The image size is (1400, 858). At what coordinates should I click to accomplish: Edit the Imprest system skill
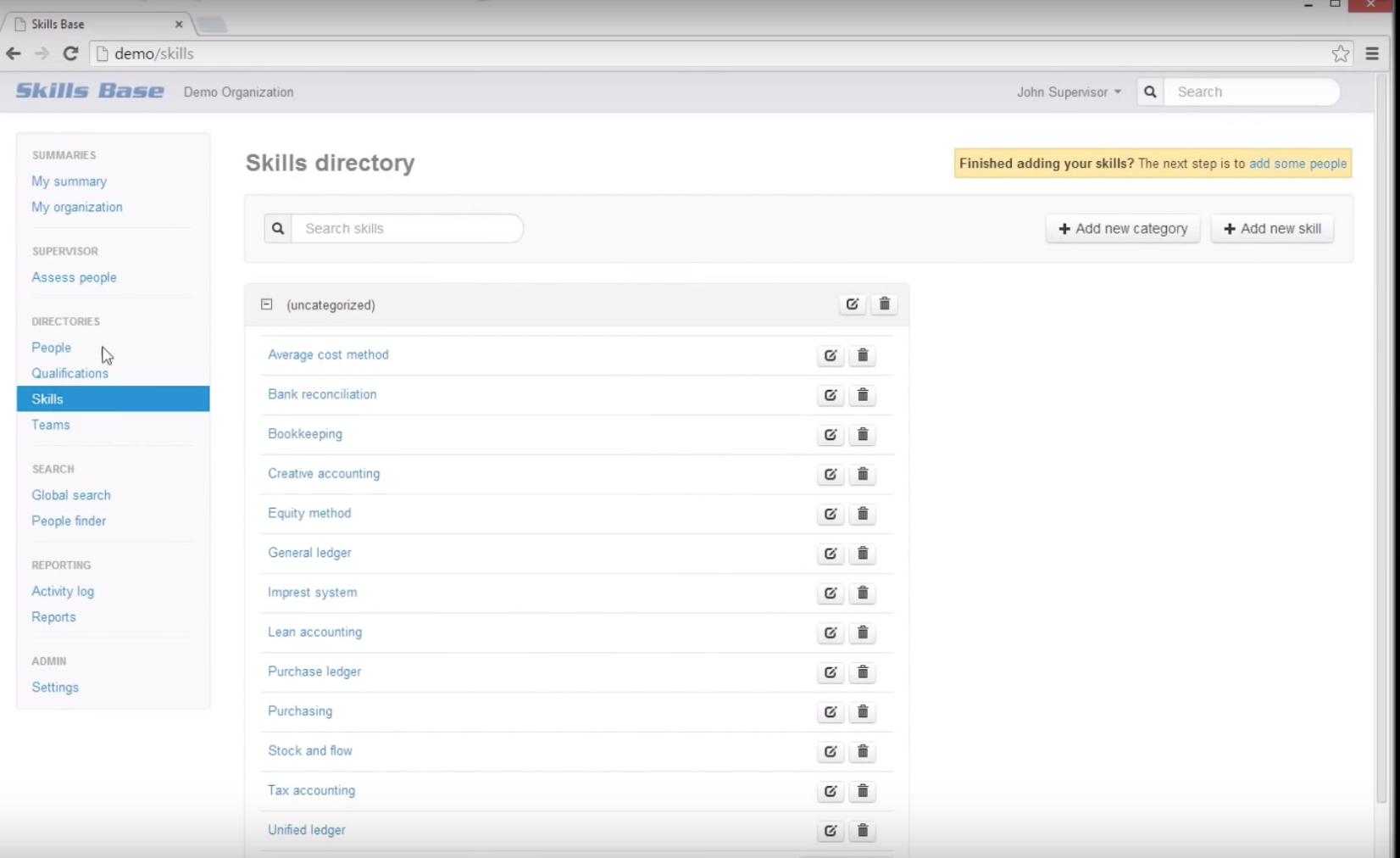pyautogui.click(x=831, y=593)
